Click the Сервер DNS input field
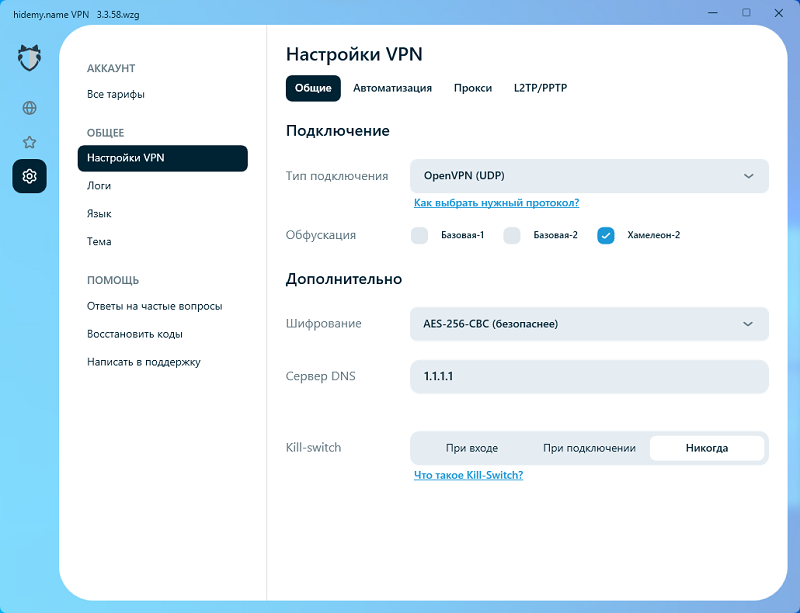The image size is (800, 613). [589, 377]
